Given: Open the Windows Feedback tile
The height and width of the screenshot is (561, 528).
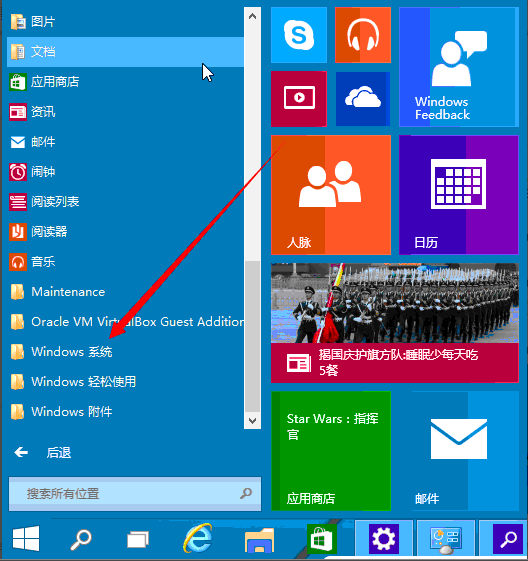Looking at the screenshot, I should pyautogui.click(x=459, y=67).
